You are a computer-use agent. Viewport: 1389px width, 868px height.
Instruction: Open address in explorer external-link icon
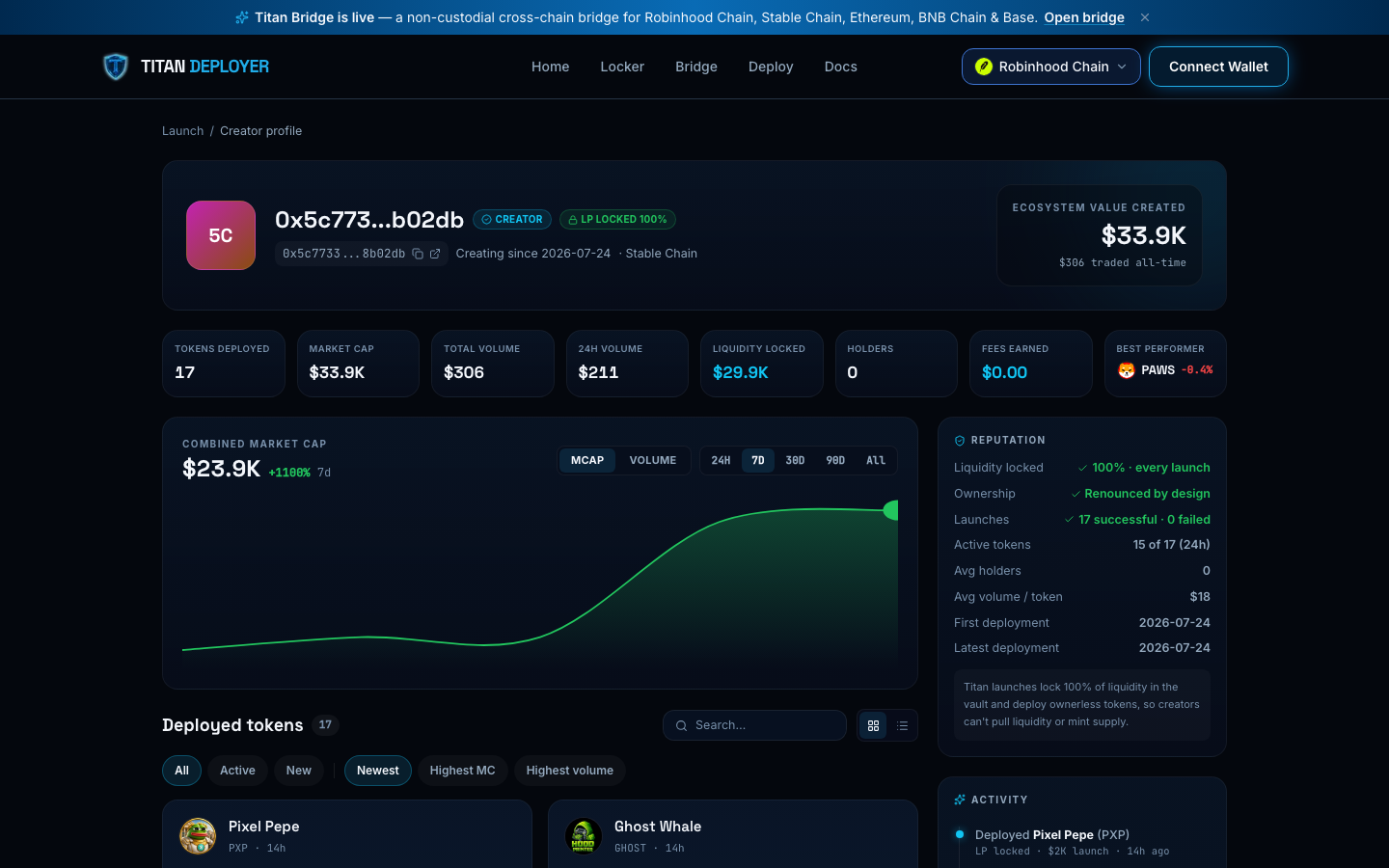(435, 254)
